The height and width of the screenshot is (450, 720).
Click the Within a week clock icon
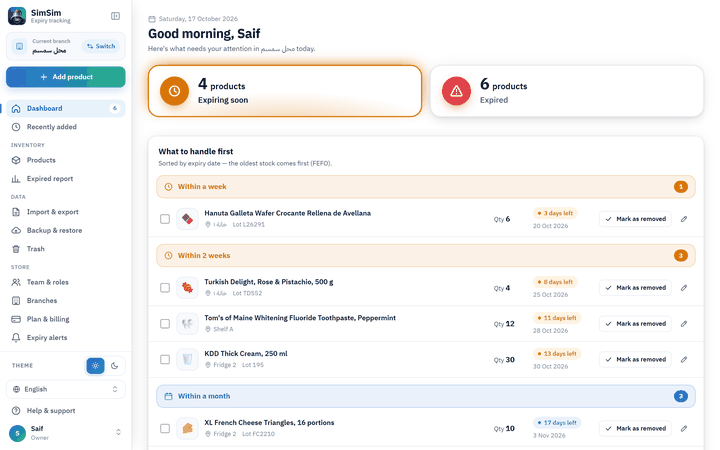point(168,187)
